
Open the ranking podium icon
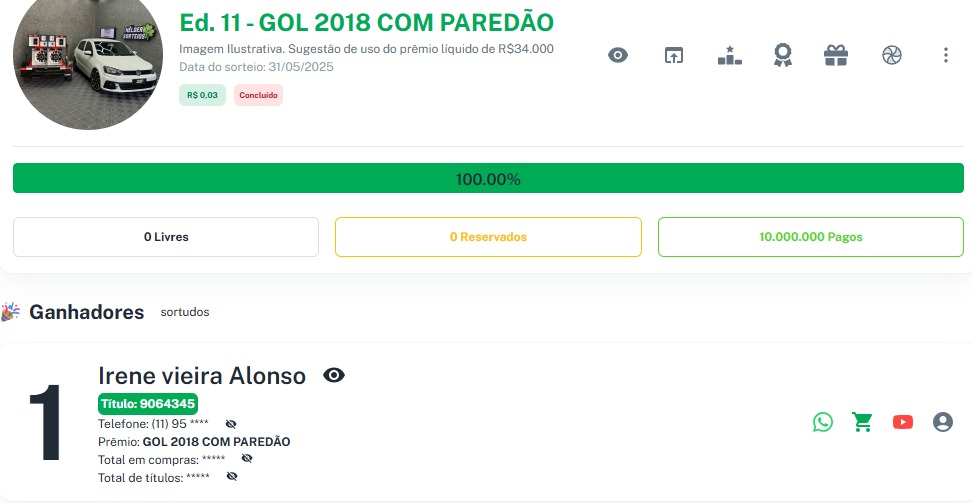[729, 55]
